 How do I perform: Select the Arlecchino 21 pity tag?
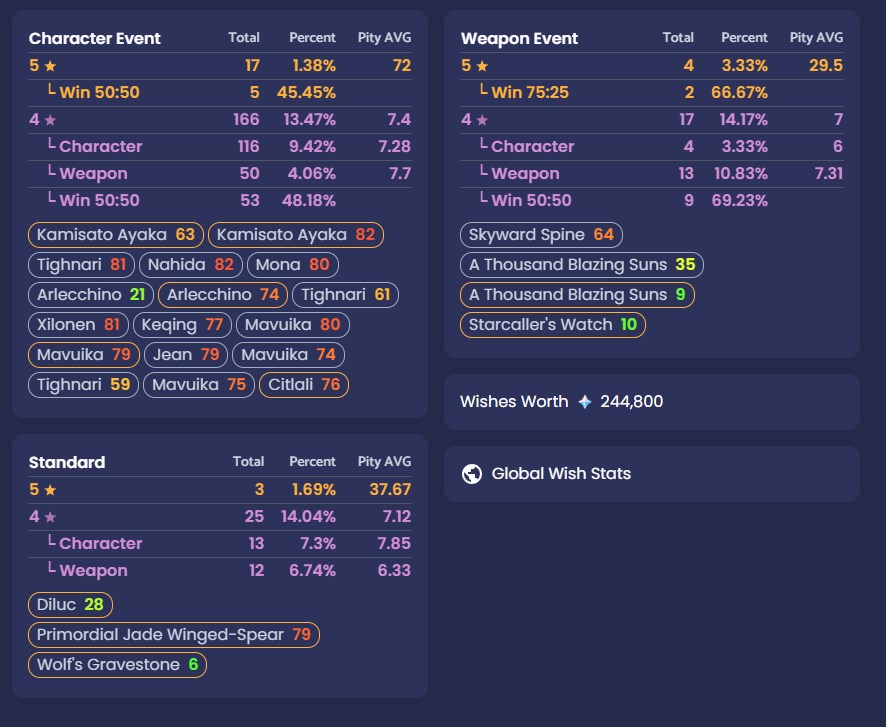pyautogui.click(x=91, y=295)
